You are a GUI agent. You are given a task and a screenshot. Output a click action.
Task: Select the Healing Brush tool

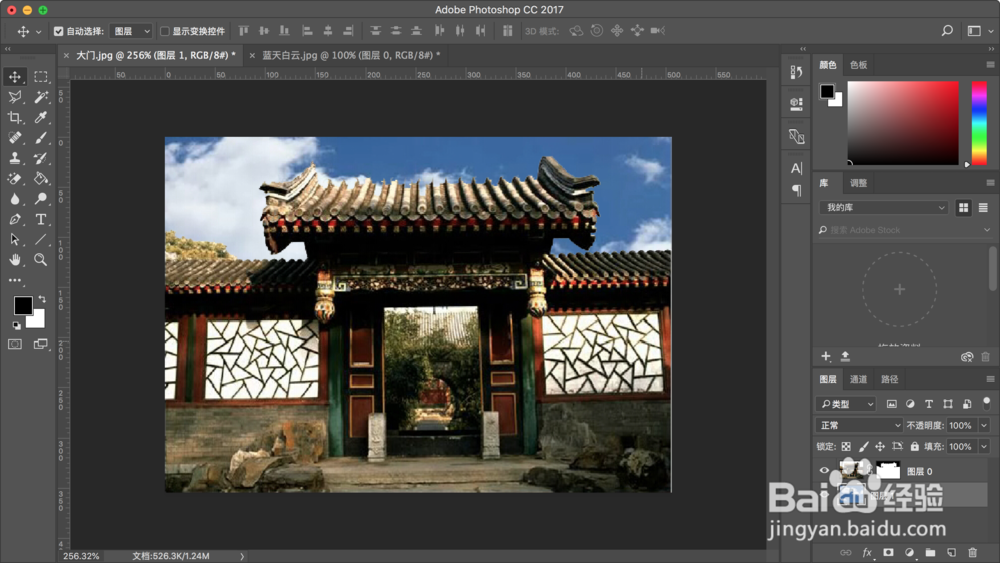click(x=15, y=138)
